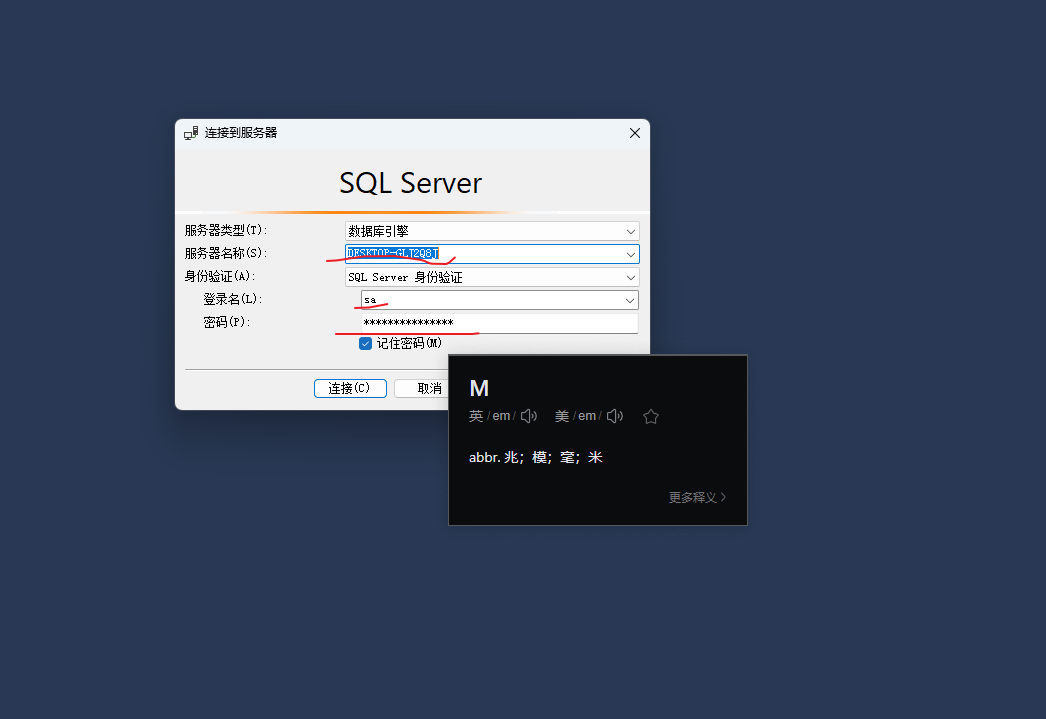Click the 身份验证(A) label
Screen dimensions: 1046x719
click(220, 276)
